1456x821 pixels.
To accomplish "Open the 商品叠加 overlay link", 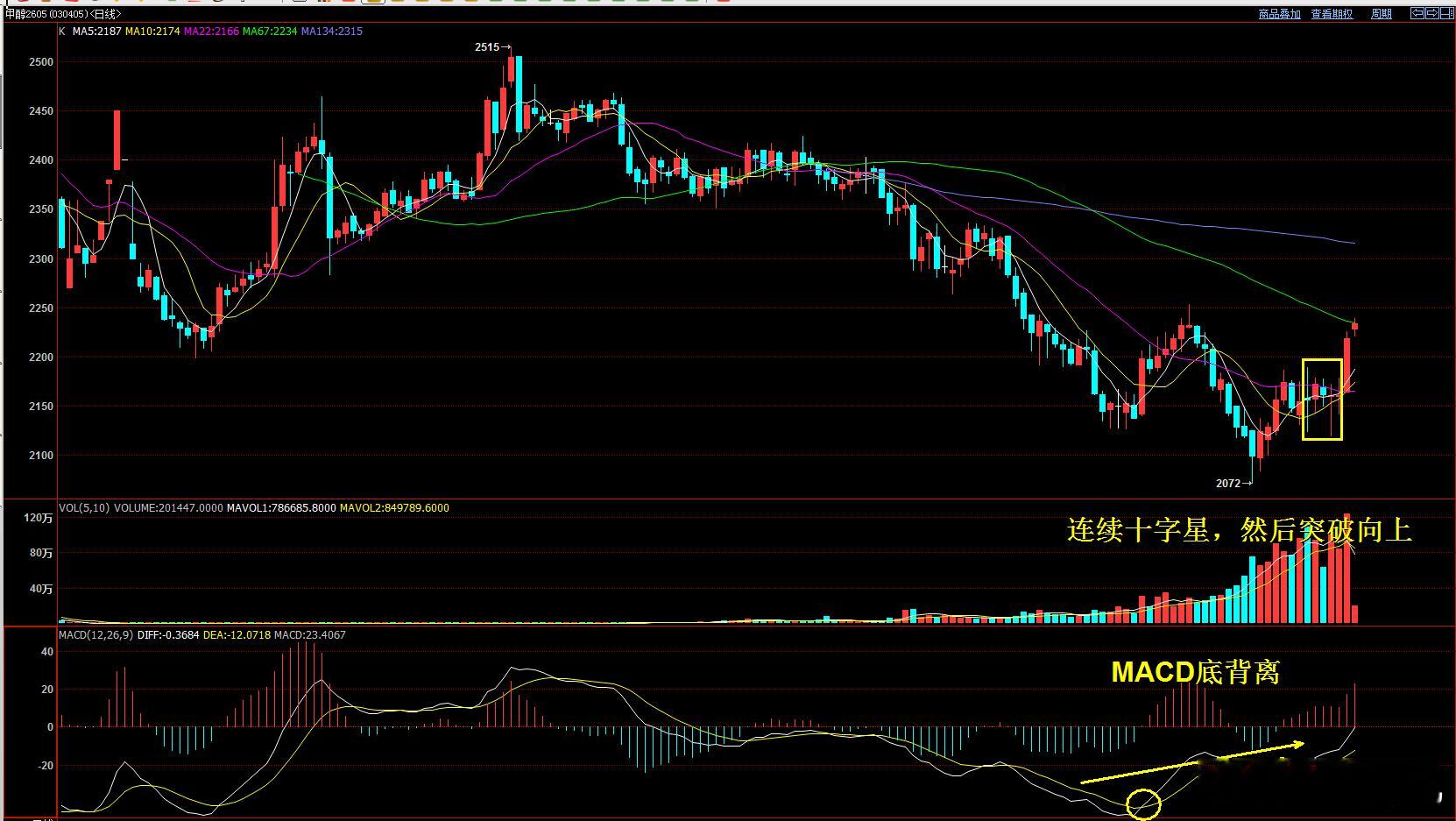I will 1279,14.
